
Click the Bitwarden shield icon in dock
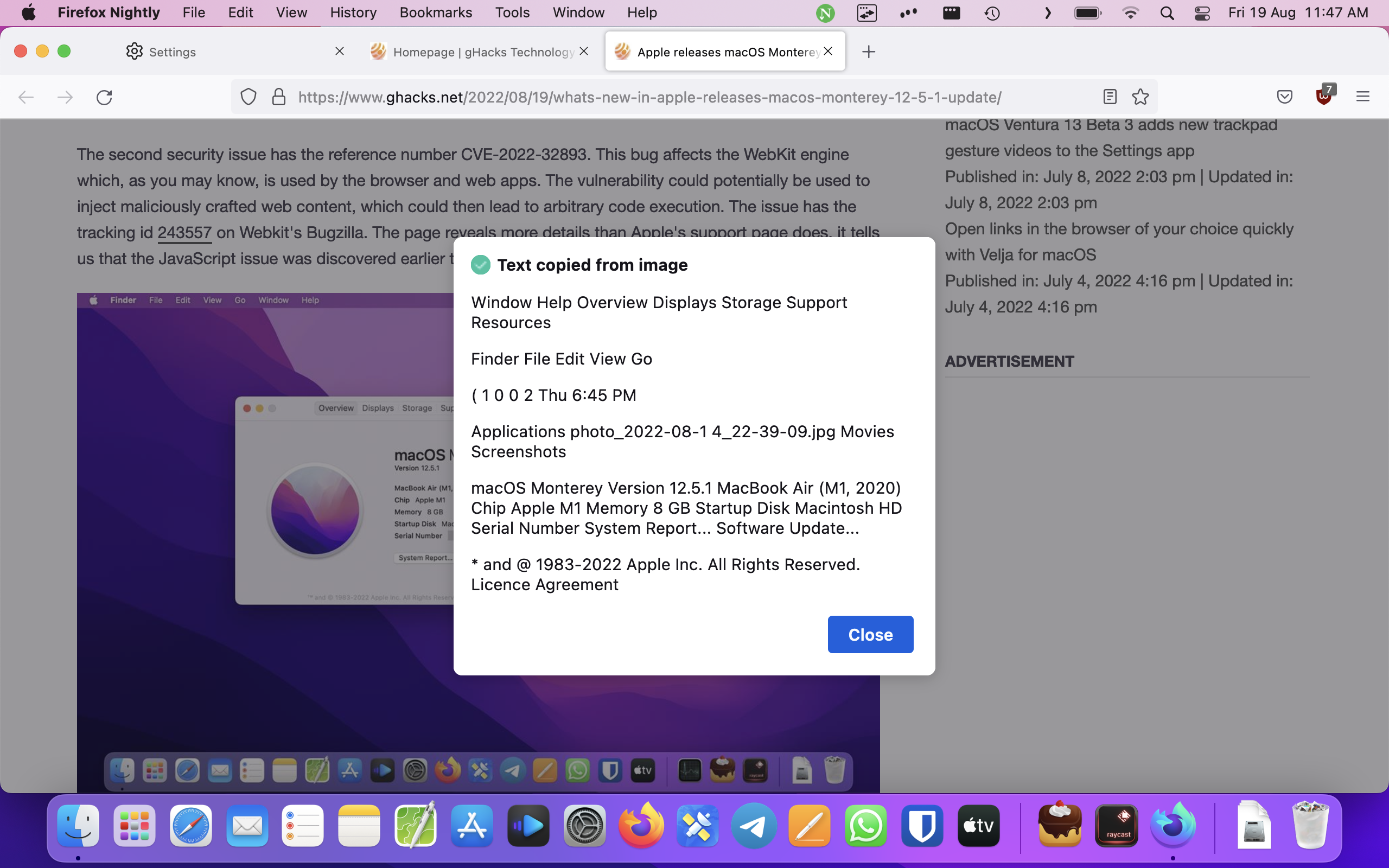(921, 826)
